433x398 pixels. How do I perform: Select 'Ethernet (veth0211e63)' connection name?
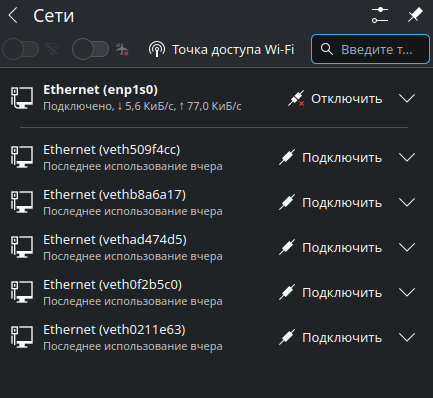(x=114, y=330)
